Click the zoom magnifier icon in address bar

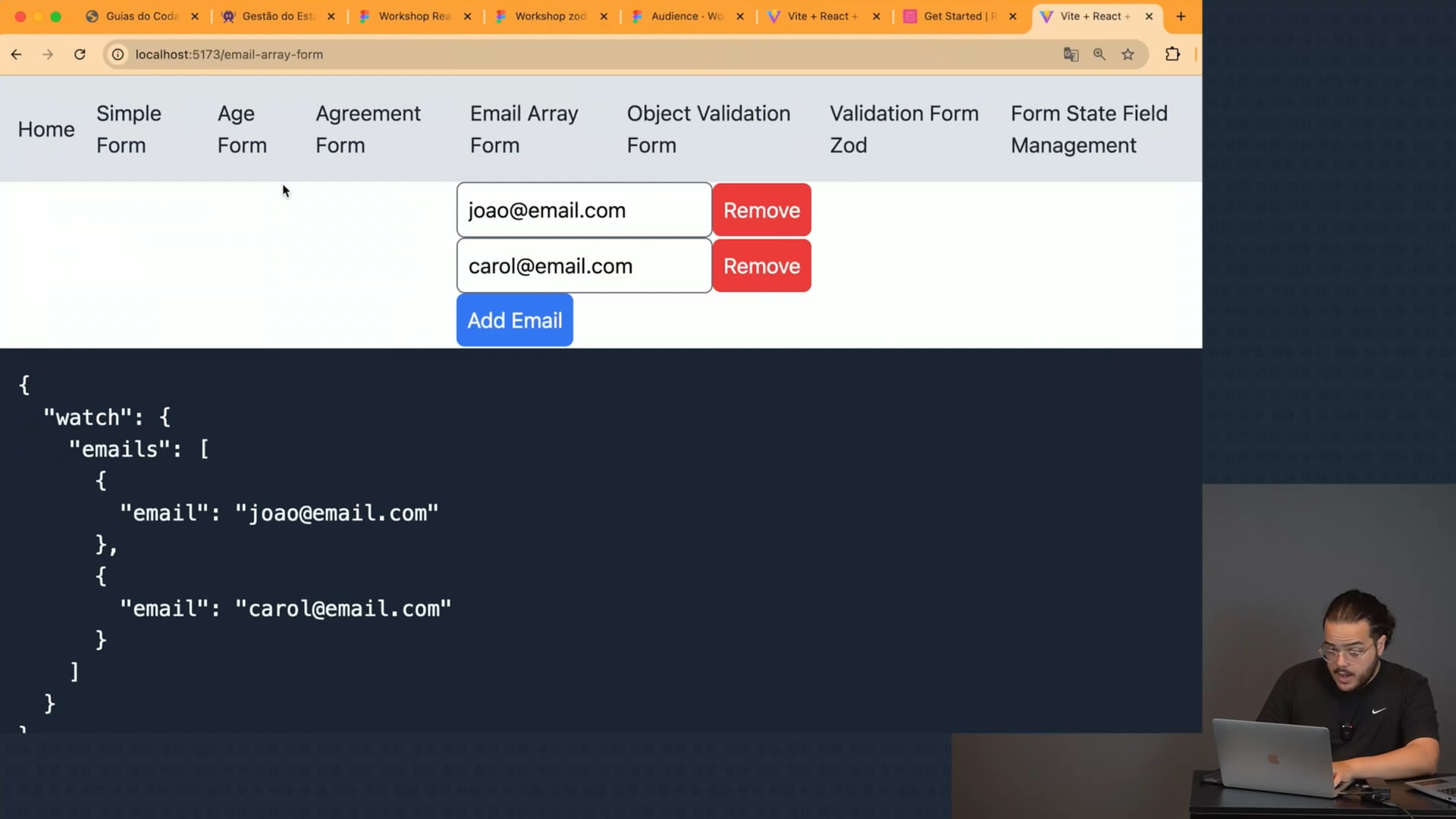pos(1099,55)
